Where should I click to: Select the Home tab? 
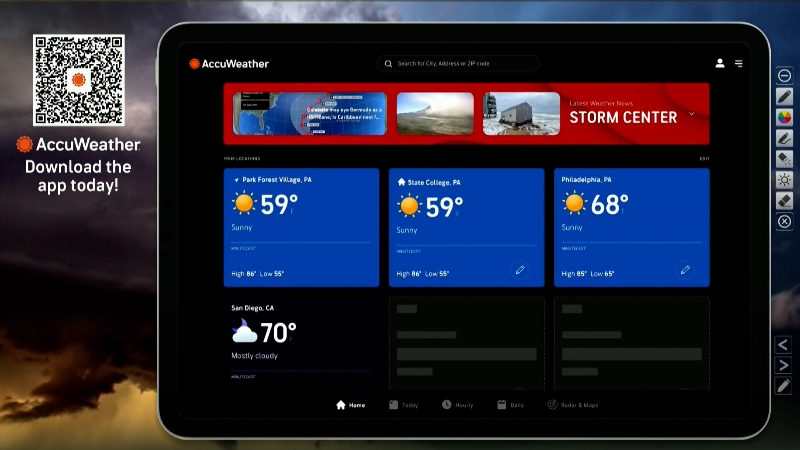click(351, 405)
